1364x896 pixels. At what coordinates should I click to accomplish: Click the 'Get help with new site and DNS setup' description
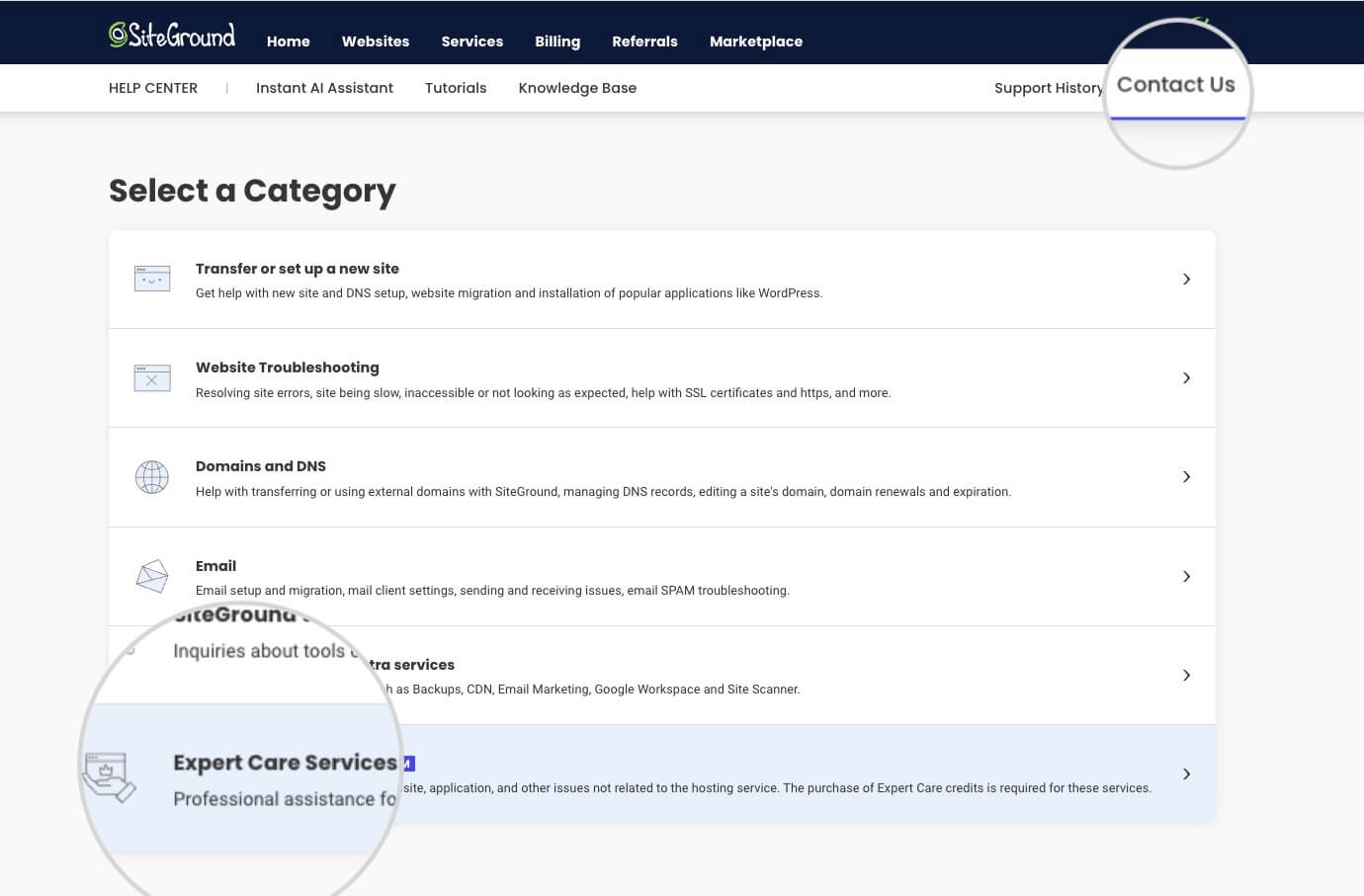coord(509,293)
